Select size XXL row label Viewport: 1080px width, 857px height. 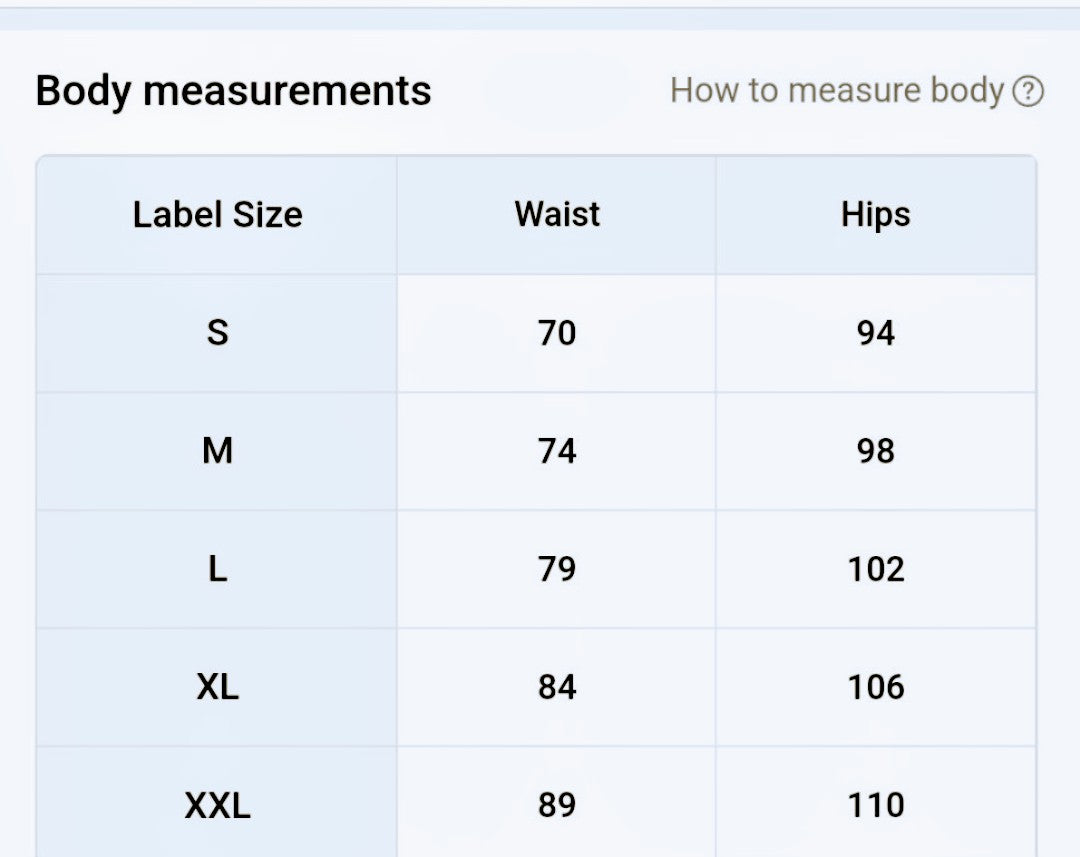217,805
